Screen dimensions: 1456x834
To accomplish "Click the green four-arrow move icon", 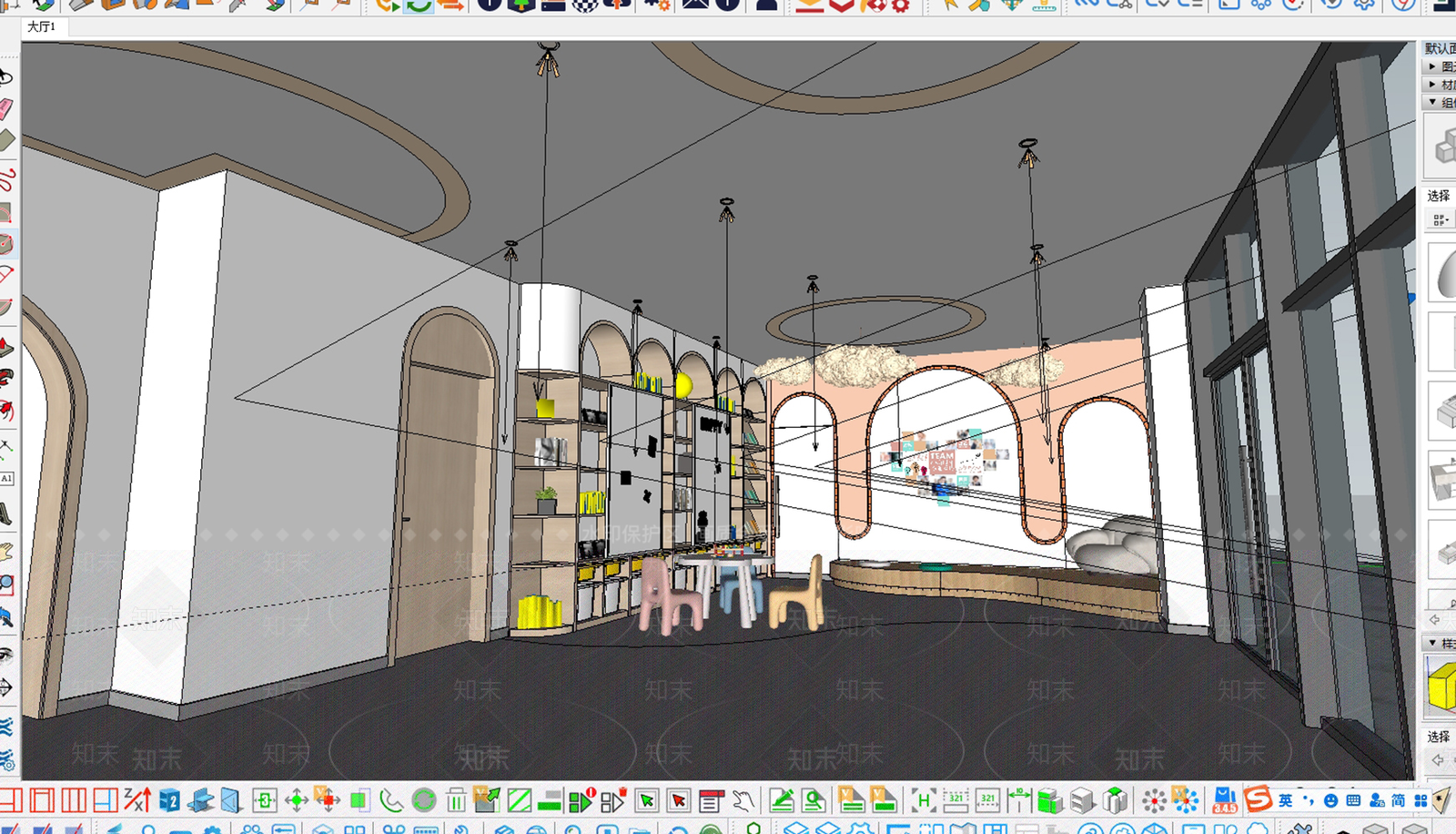I will [297, 801].
